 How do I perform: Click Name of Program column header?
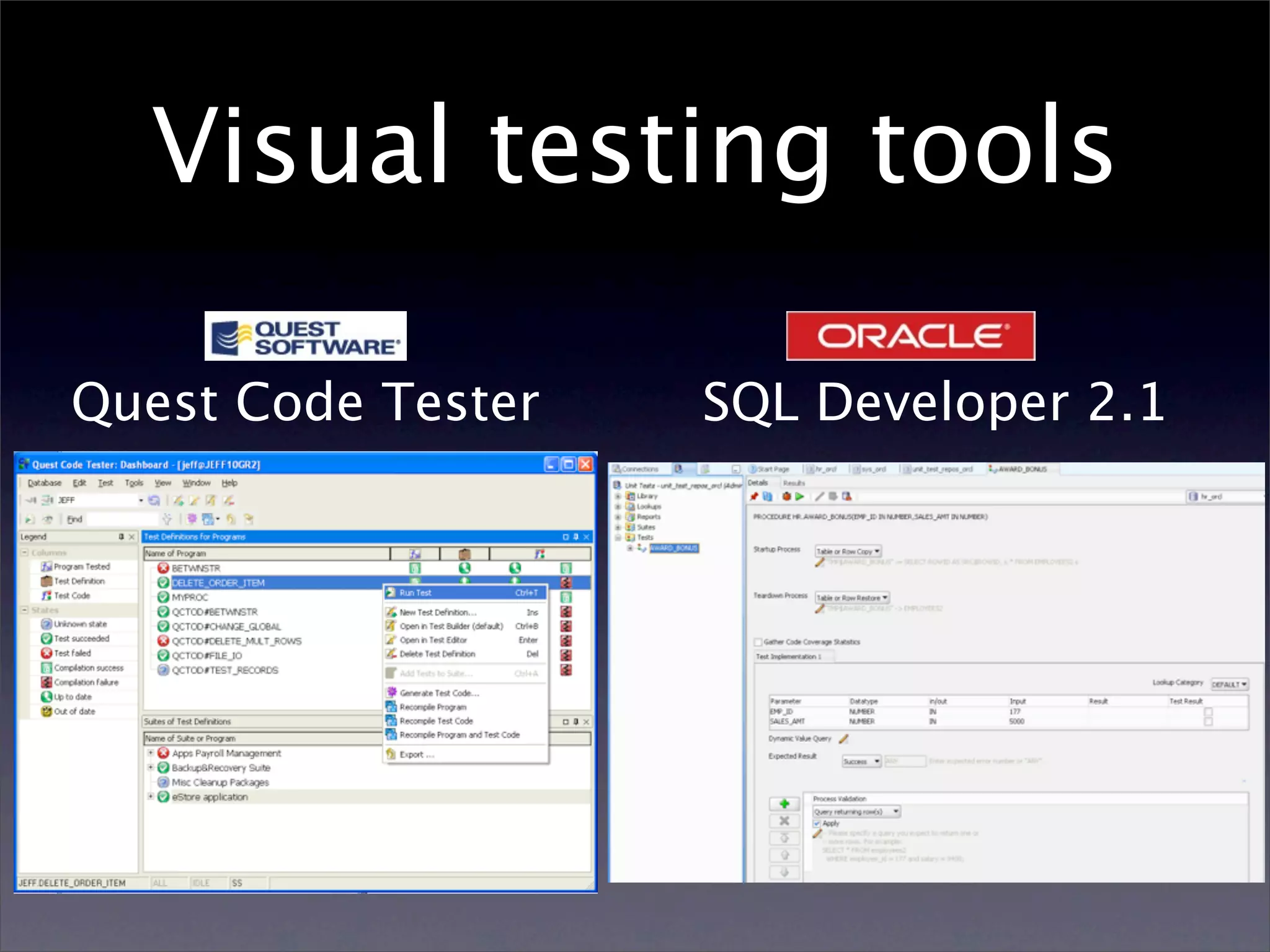(267, 553)
